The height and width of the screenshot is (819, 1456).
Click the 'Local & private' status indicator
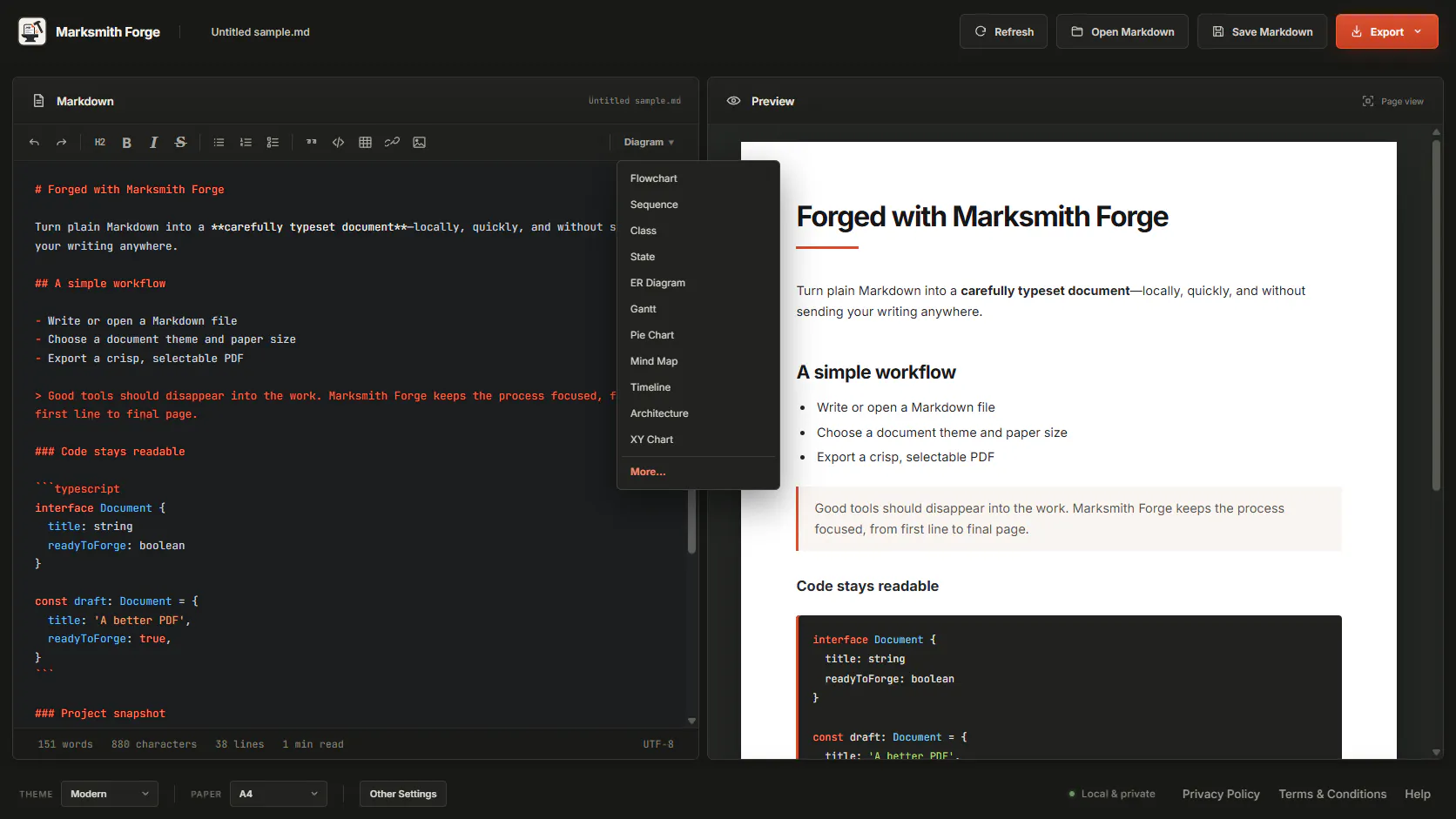pos(1112,794)
